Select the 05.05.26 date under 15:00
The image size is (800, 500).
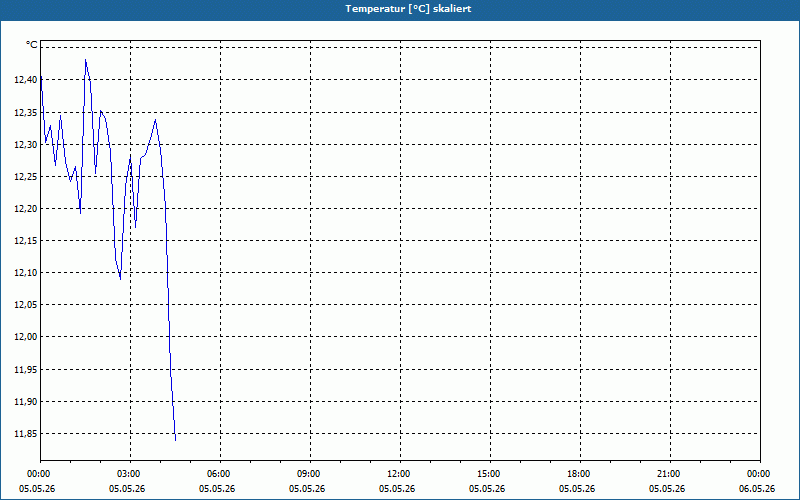click(487, 489)
